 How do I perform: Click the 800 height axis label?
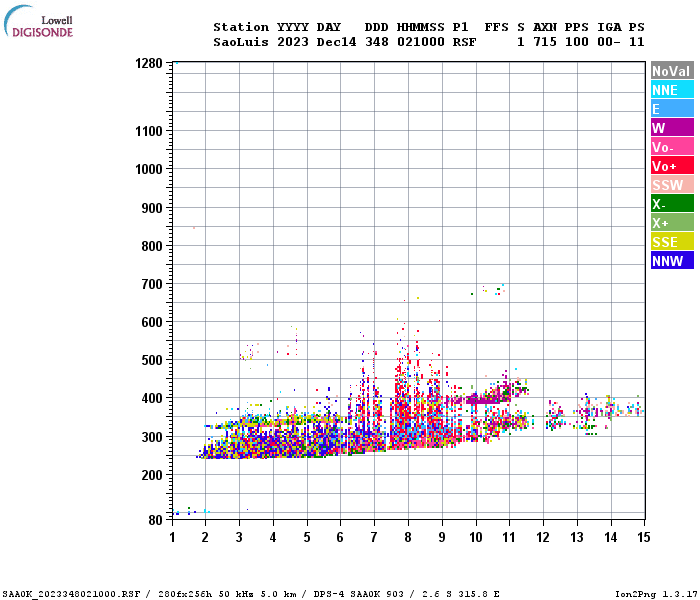point(152,246)
